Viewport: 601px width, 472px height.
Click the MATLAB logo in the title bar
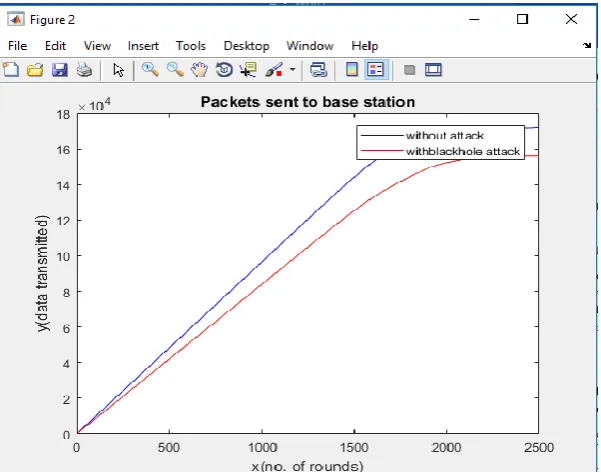[16, 19]
